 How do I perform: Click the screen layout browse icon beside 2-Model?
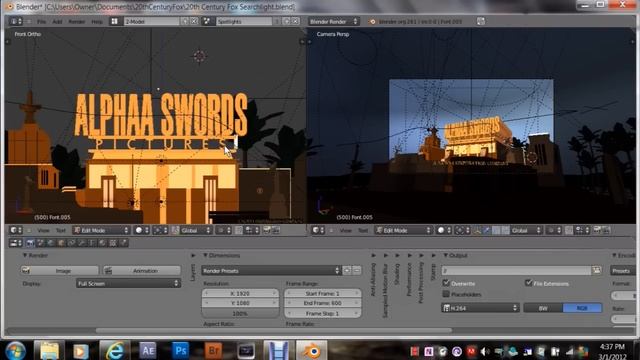click(115, 21)
